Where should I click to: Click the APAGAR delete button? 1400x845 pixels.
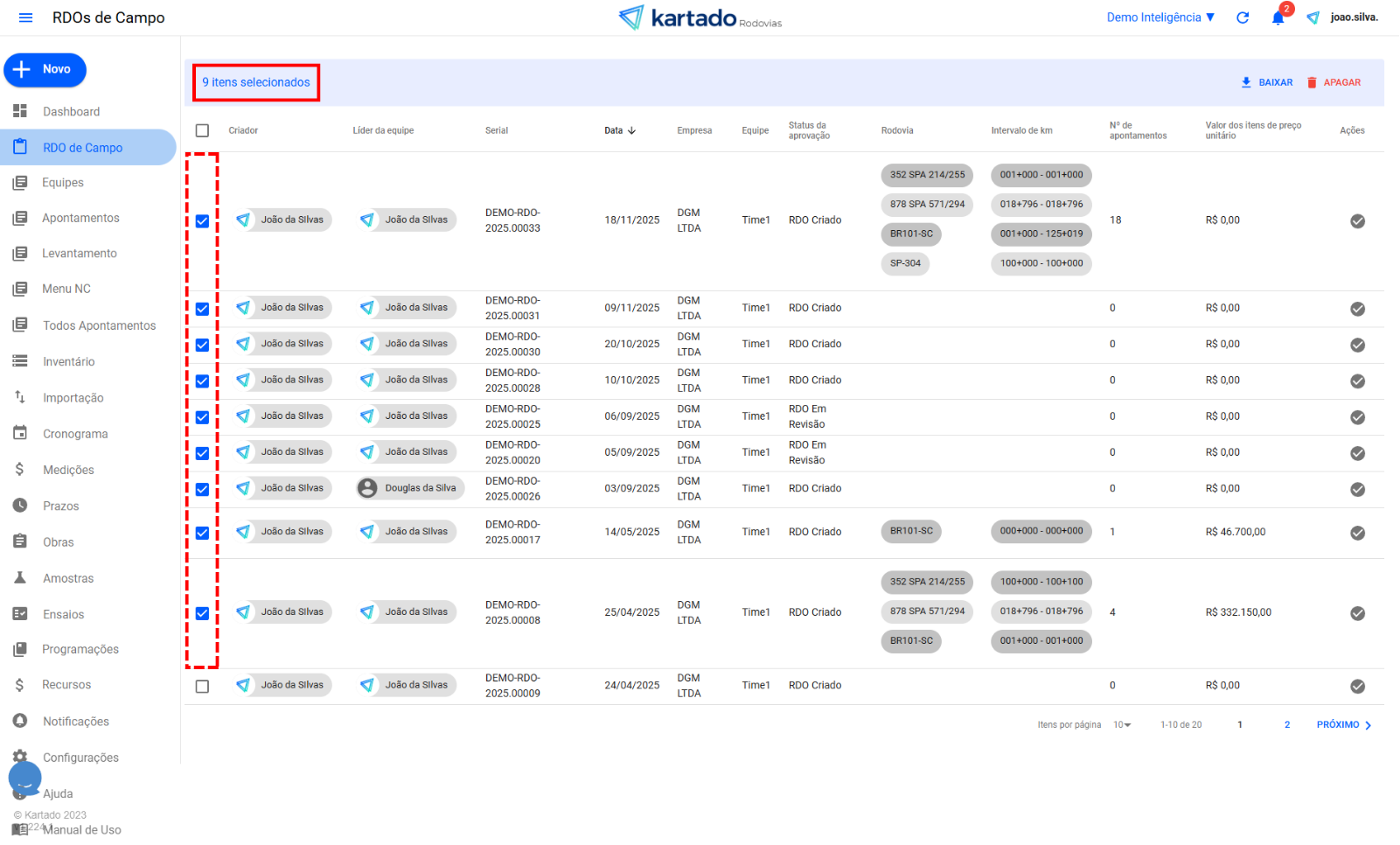pos(1334,82)
